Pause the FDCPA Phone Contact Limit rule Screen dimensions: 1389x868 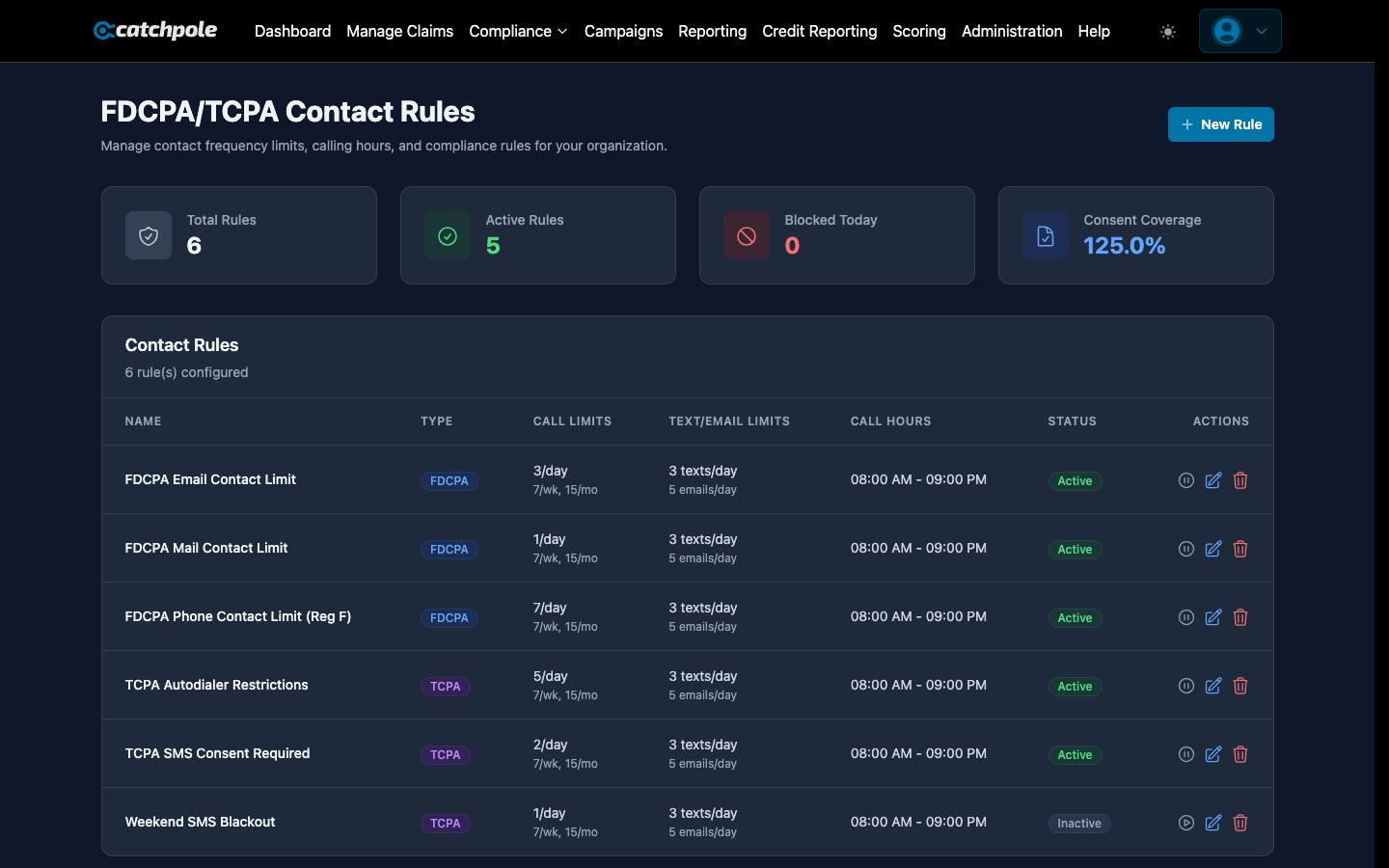(1185, 616)
